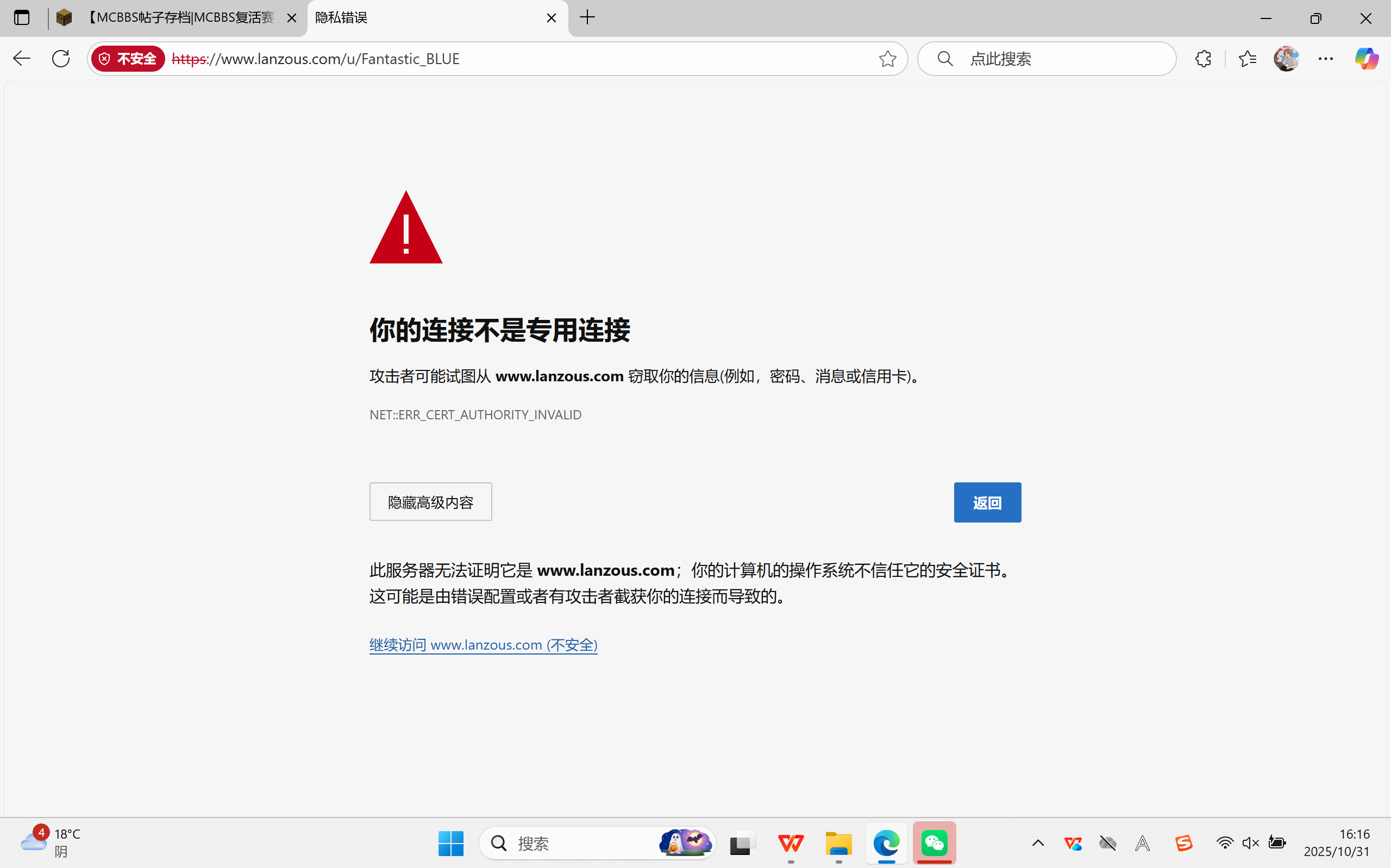Open WeChat from the taskbar
Screen dimensions: 1391x868
click(x=934, y=842)
